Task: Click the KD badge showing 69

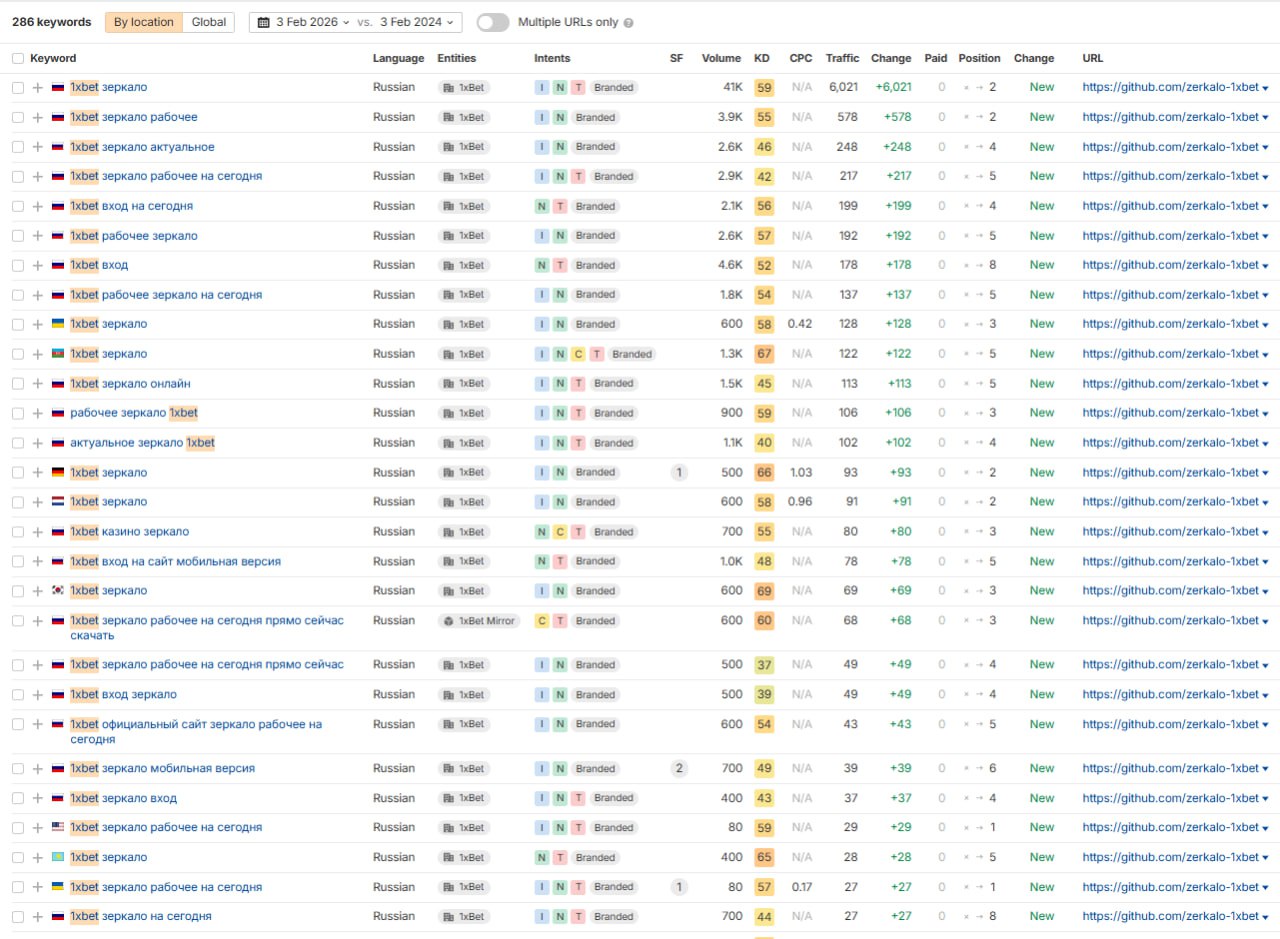Action: tap(764, 591)
